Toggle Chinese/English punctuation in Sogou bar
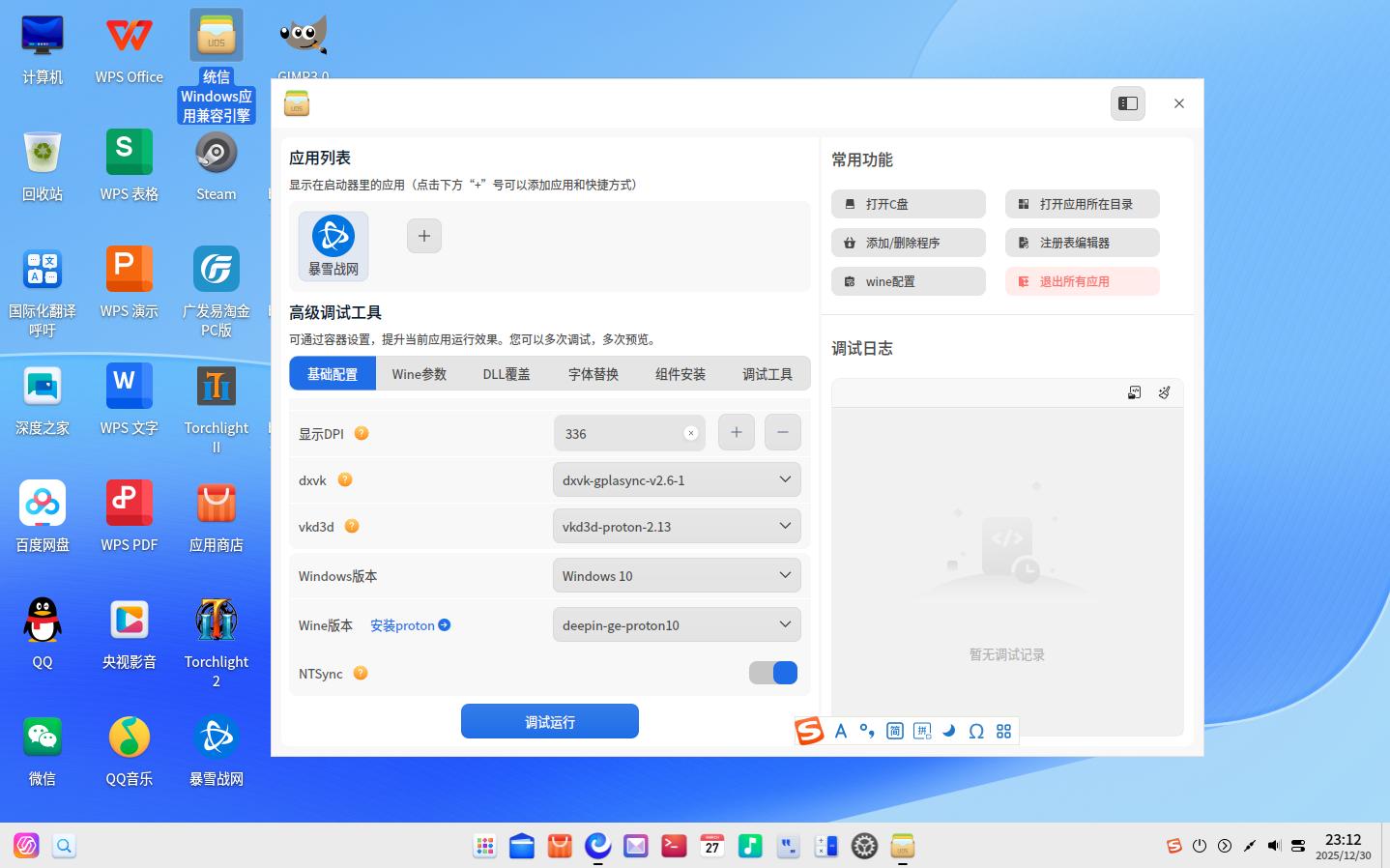Viewport: 1390px width, 868px height. pyautogui.click(x=867, y=732)
